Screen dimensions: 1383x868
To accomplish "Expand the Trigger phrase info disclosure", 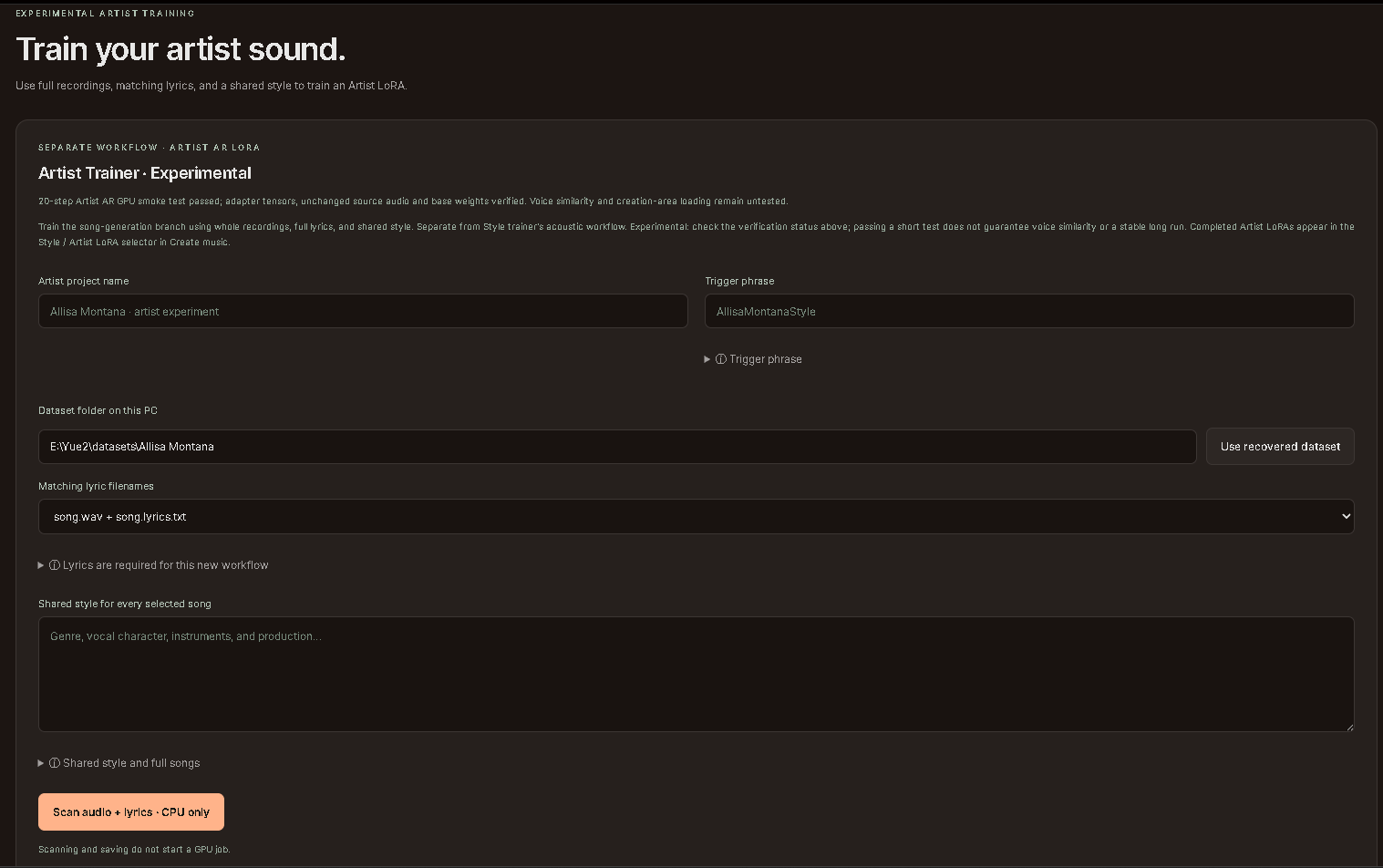I will click(x=753, y=359).
